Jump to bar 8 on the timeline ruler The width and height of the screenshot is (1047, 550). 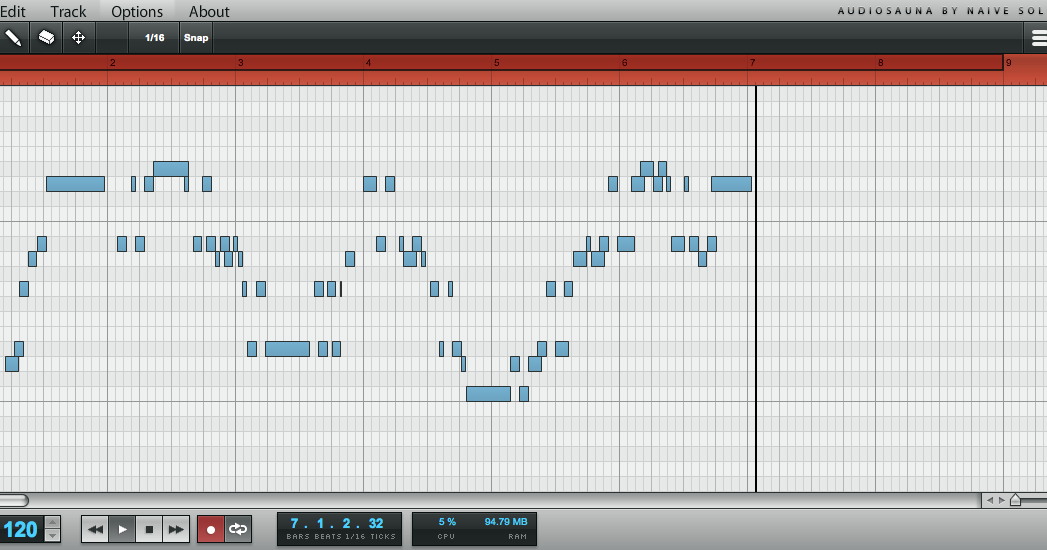click(x=880, y=63)
